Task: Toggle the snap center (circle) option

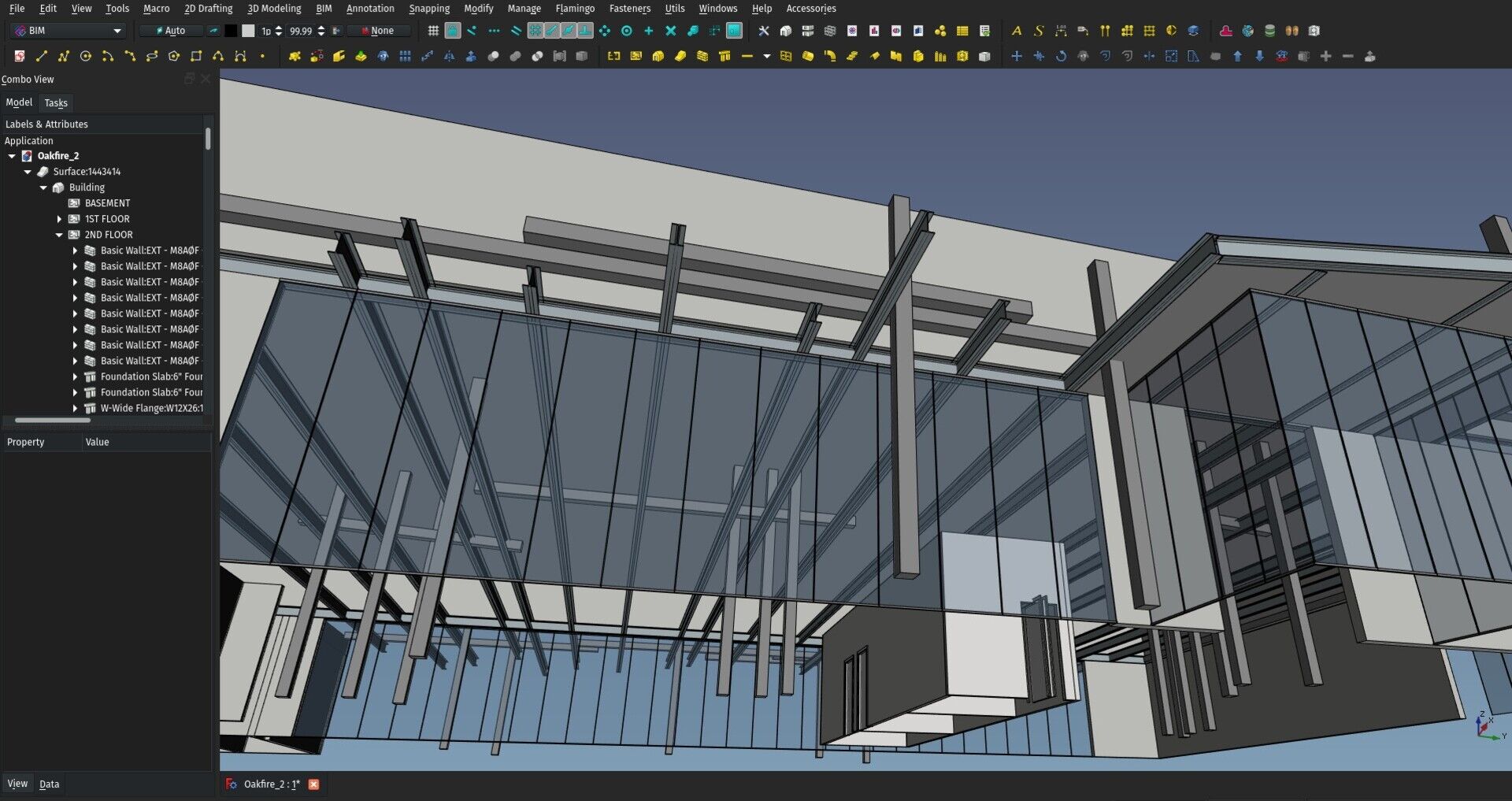Action: (x=627, y=31)
